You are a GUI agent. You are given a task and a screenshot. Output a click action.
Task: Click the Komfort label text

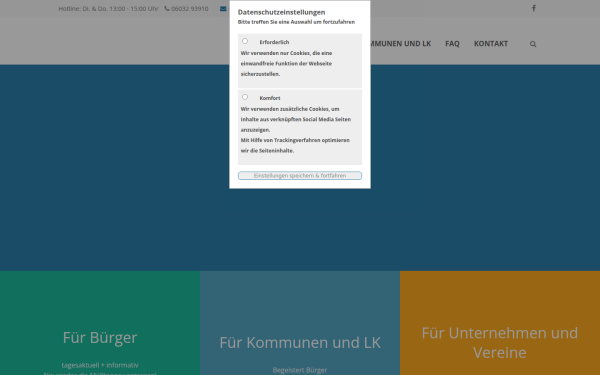(x=270, y=98)
